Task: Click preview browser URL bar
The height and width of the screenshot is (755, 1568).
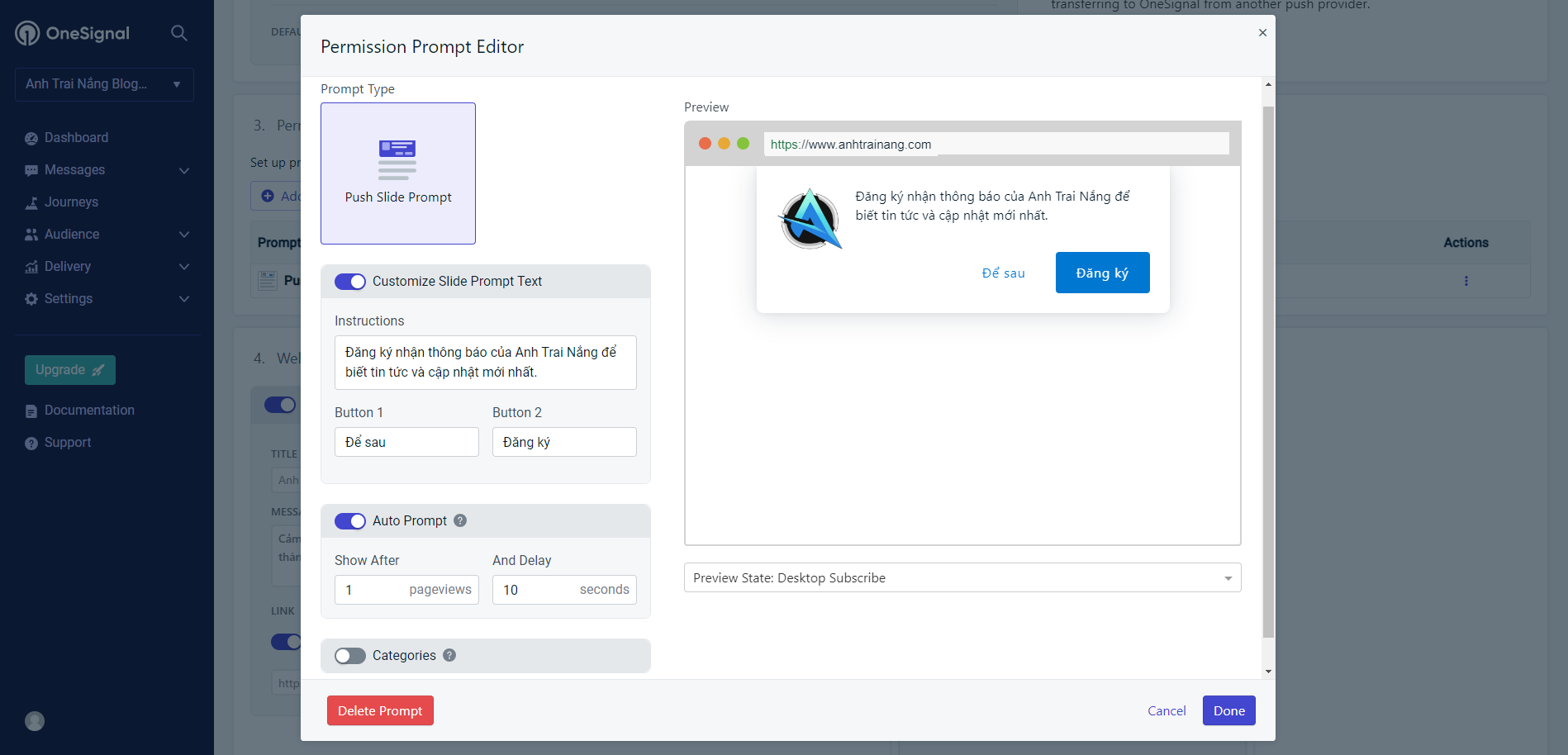Action: (996, 144)
